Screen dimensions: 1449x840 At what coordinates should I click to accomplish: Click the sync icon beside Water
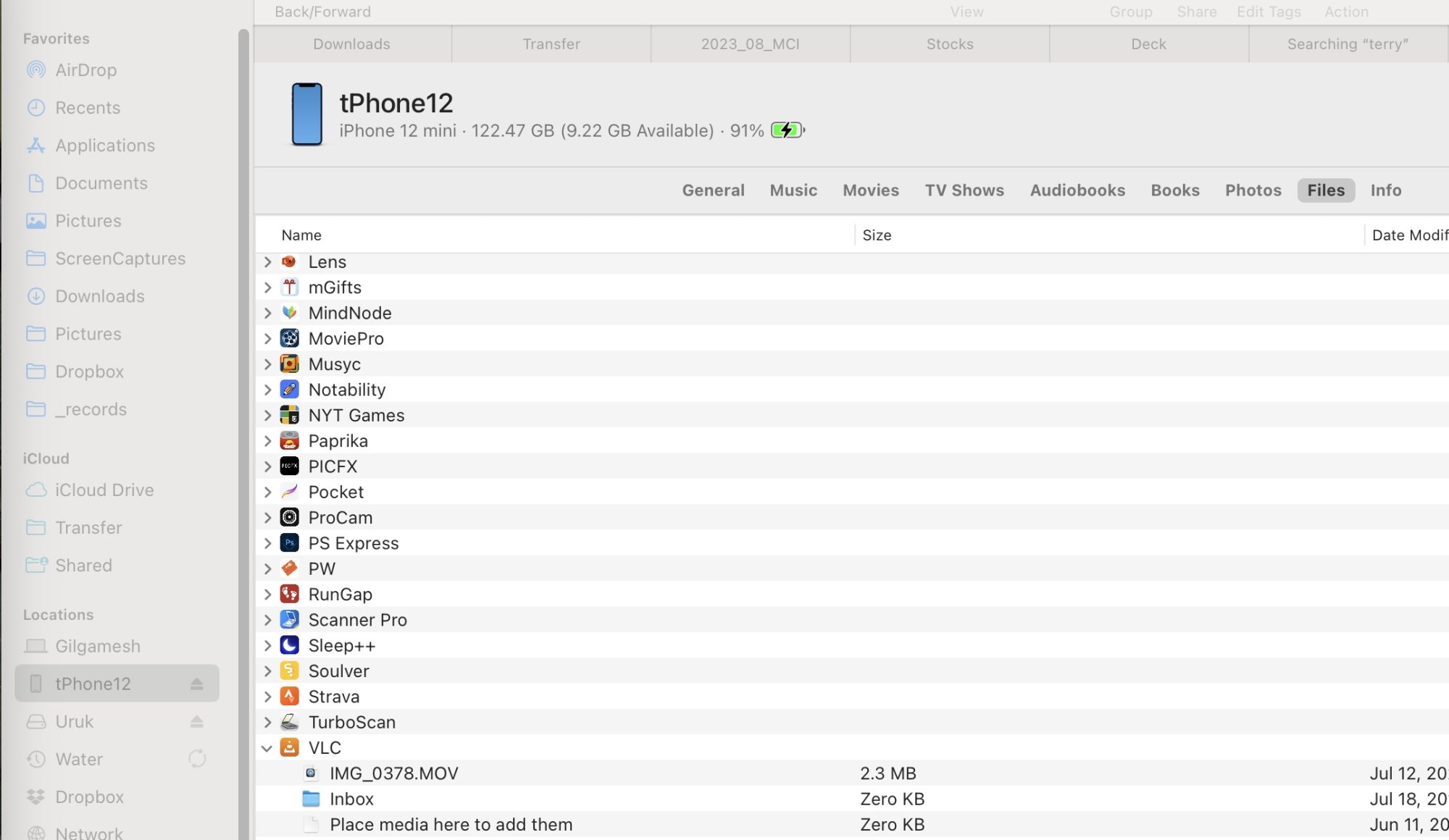pyautogui.click(x=197, y=759)
